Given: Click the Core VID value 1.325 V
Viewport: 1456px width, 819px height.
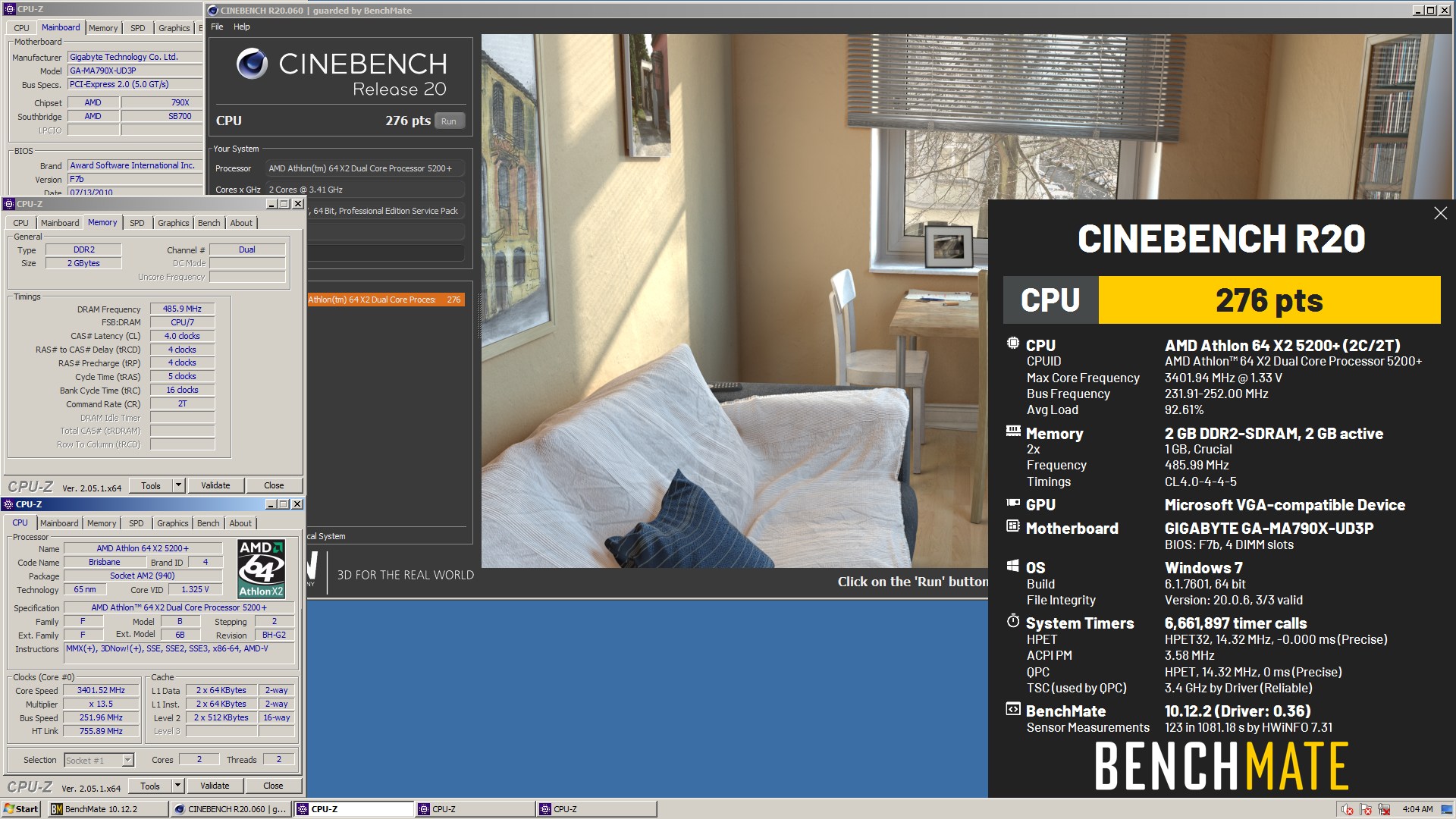Looking at the screenshot, I should point(195,589).
